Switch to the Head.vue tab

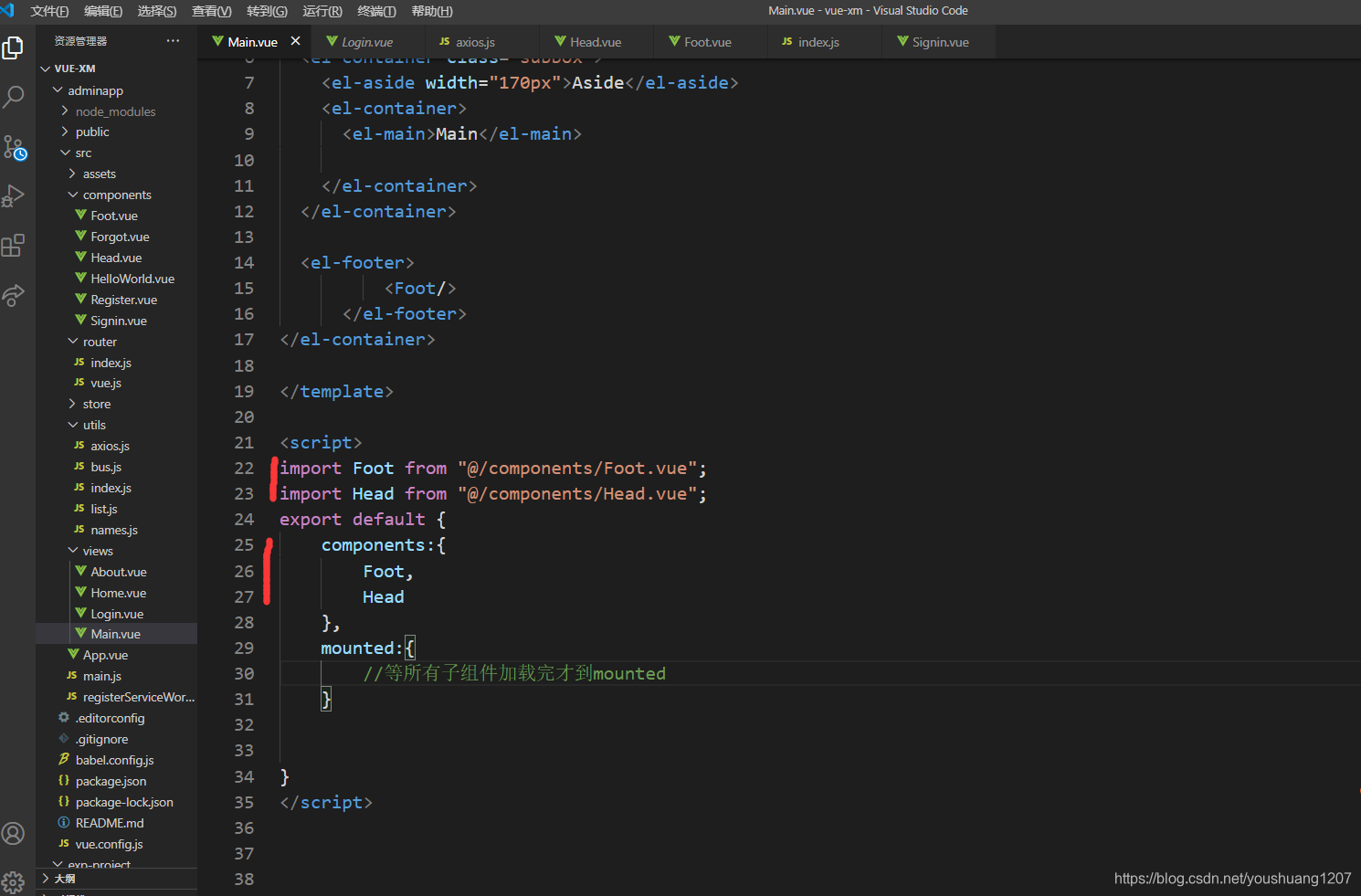(x=596, y=42)
